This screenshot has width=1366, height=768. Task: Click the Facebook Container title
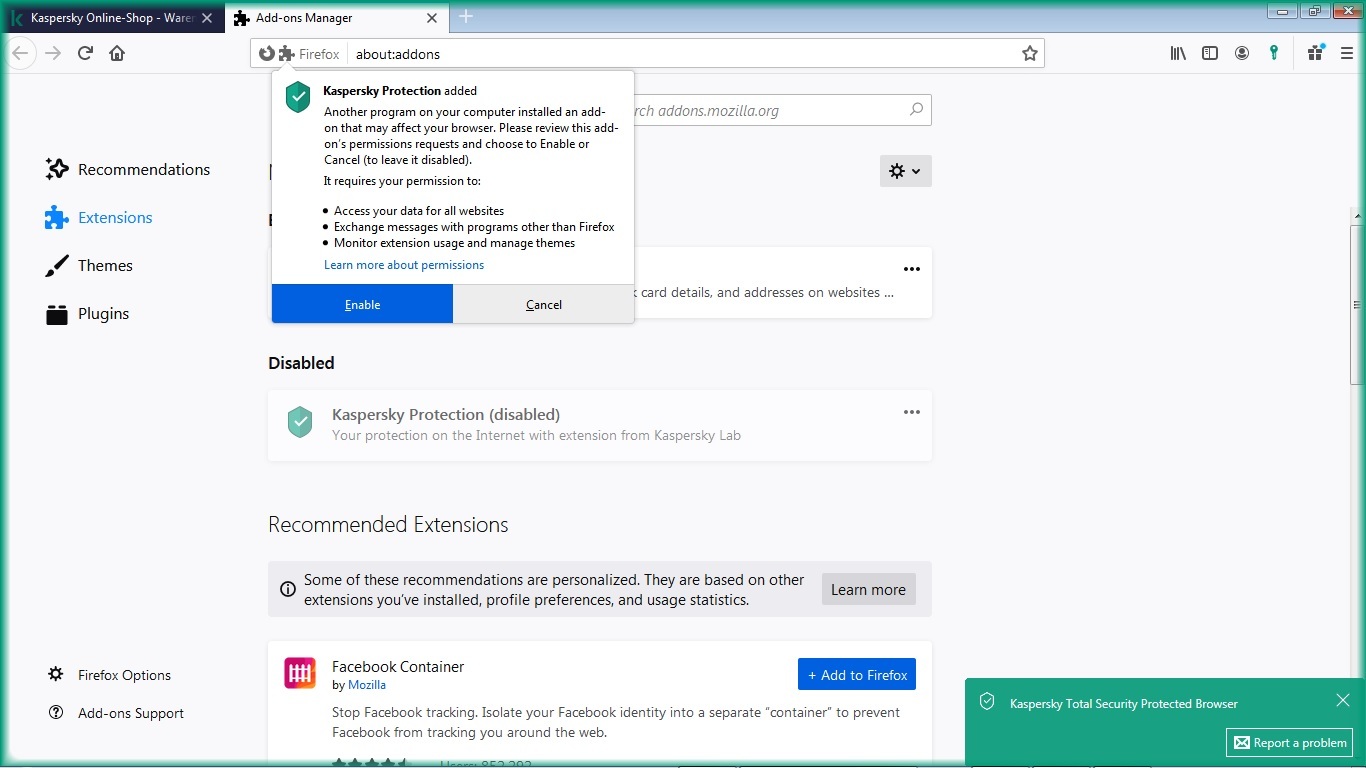398,666
